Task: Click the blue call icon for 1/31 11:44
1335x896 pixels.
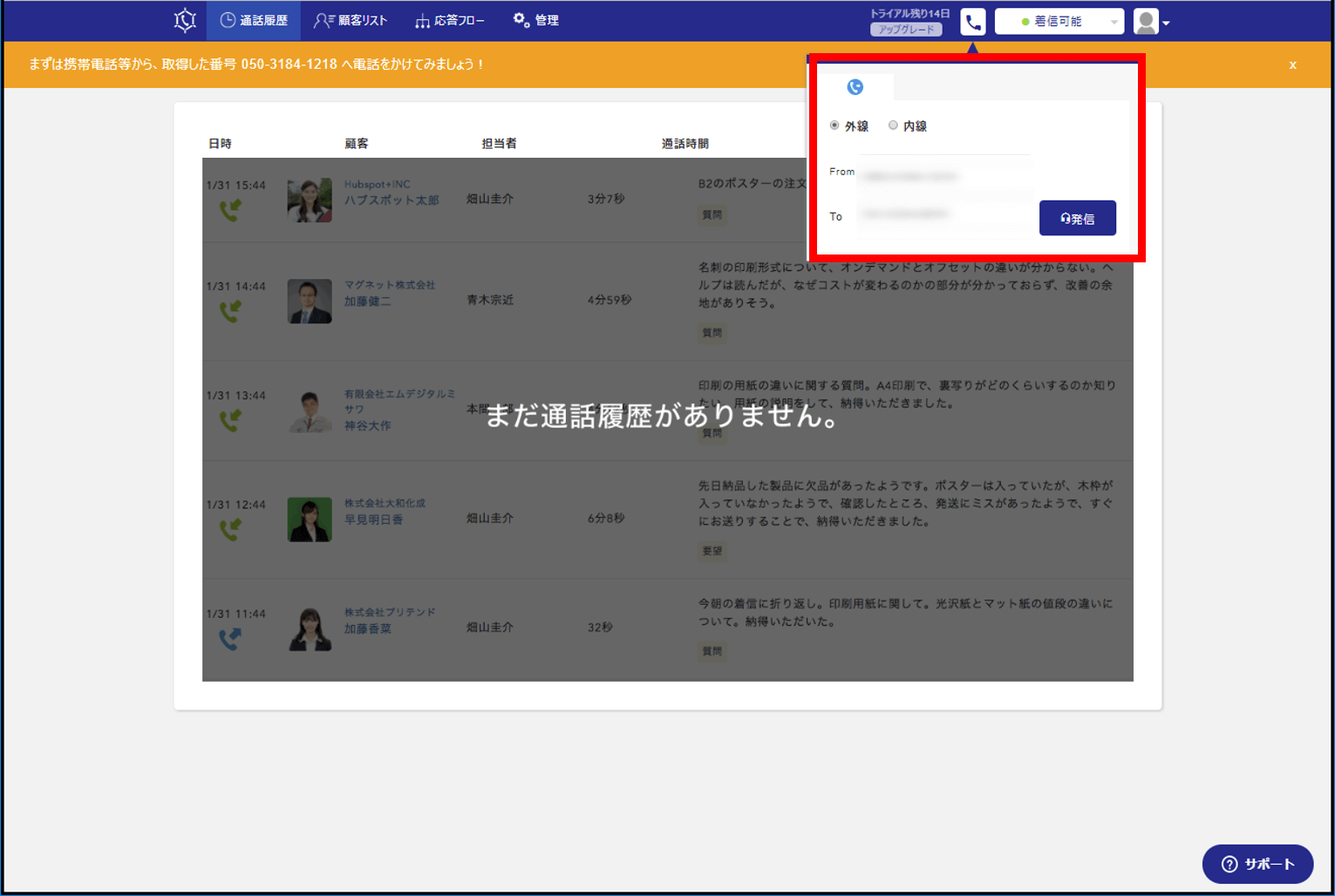Action: (x=230, y=639)
